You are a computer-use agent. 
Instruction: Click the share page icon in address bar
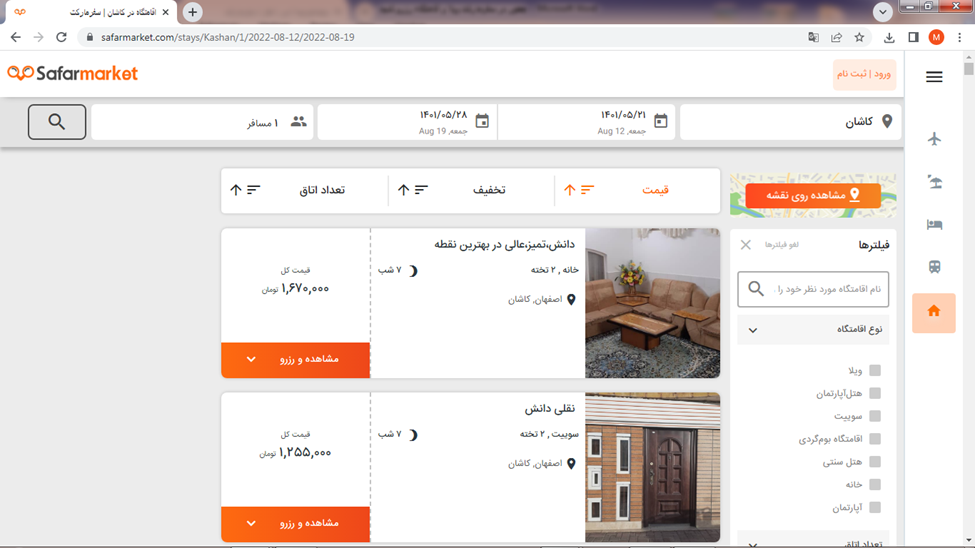point(836,37)
